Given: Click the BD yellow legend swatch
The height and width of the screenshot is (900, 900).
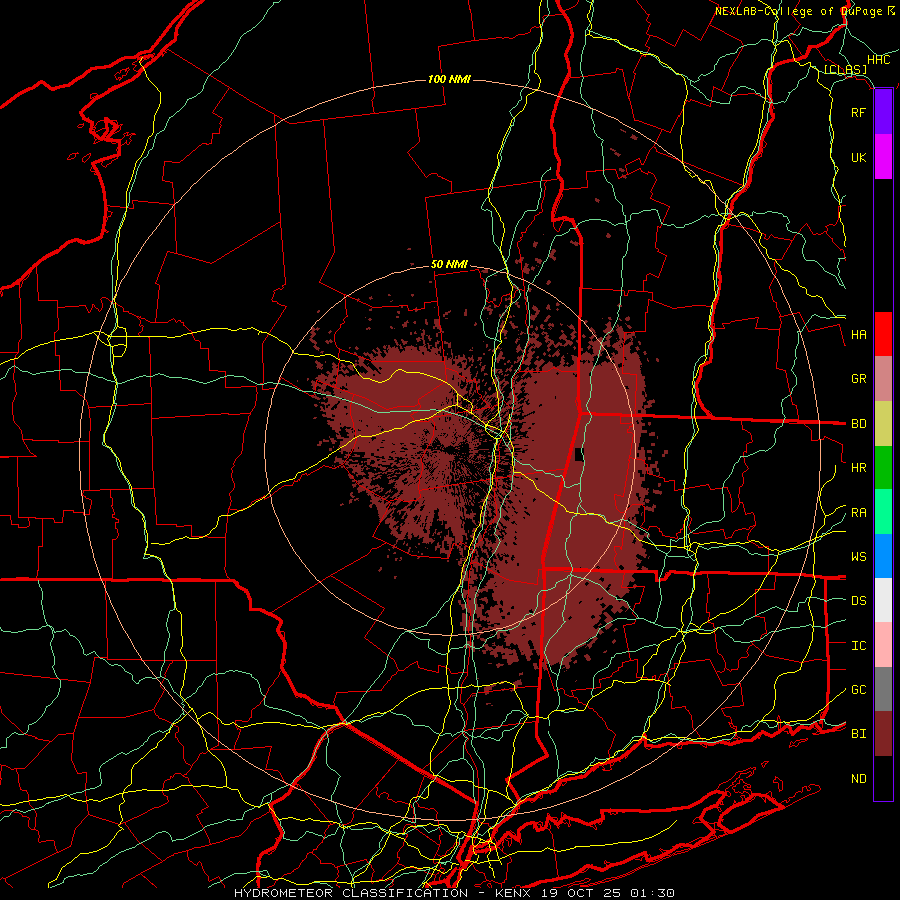Looking at the screenshot, I should (x=883, y=424).
